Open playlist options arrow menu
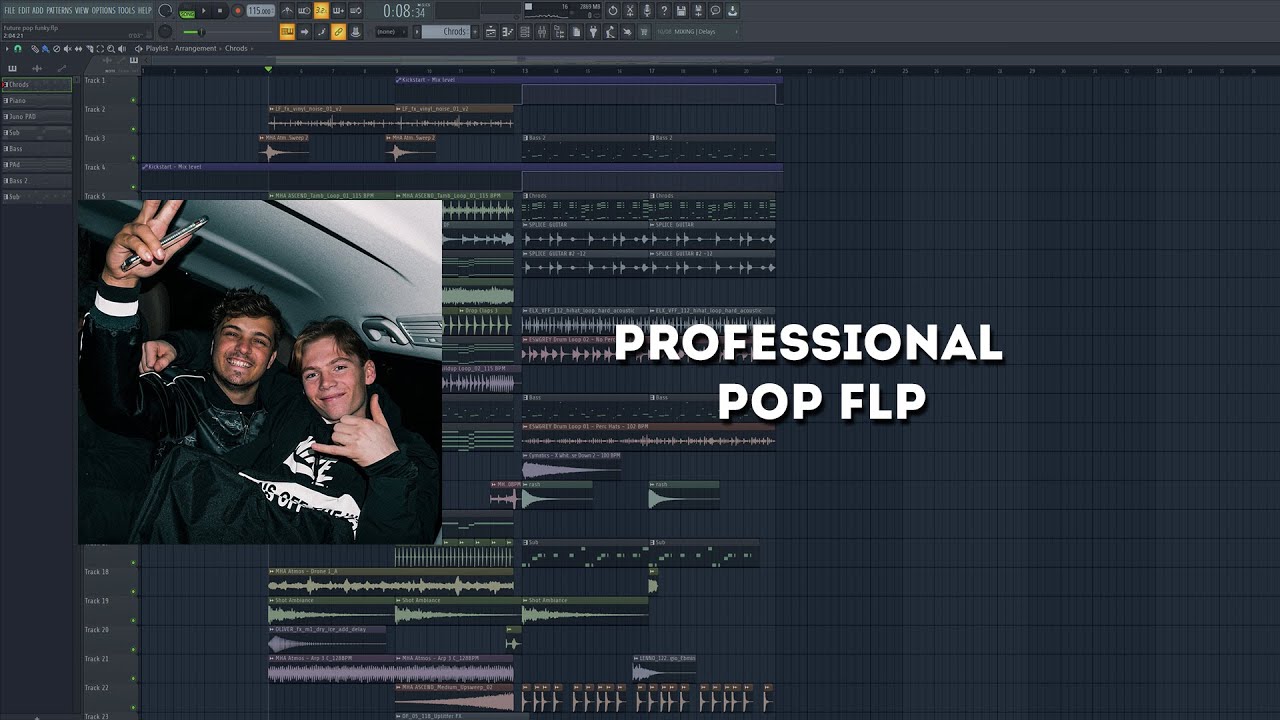This screenshot has height=720, width=1280. click(x=7, y=48)
